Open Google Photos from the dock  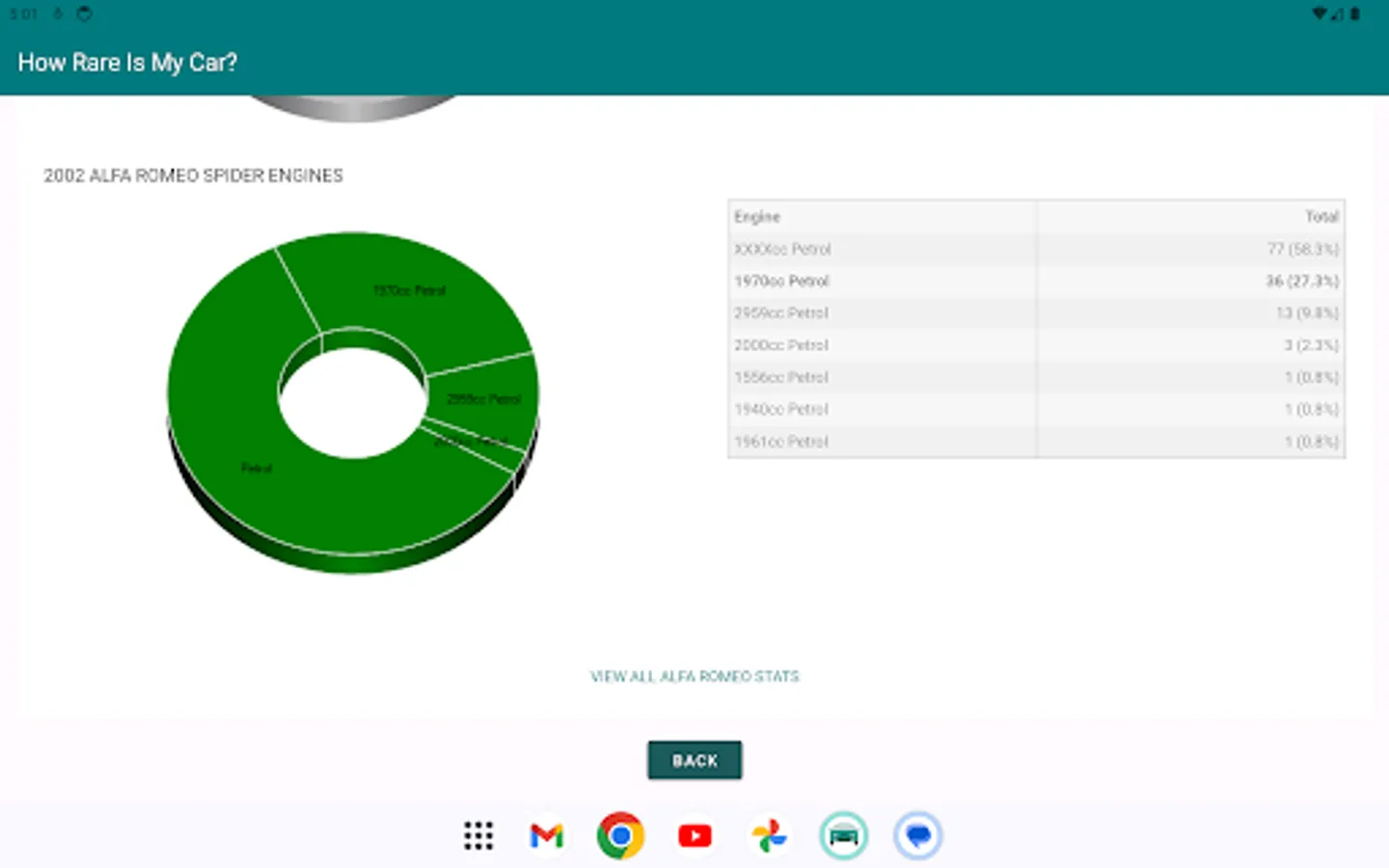770,835
